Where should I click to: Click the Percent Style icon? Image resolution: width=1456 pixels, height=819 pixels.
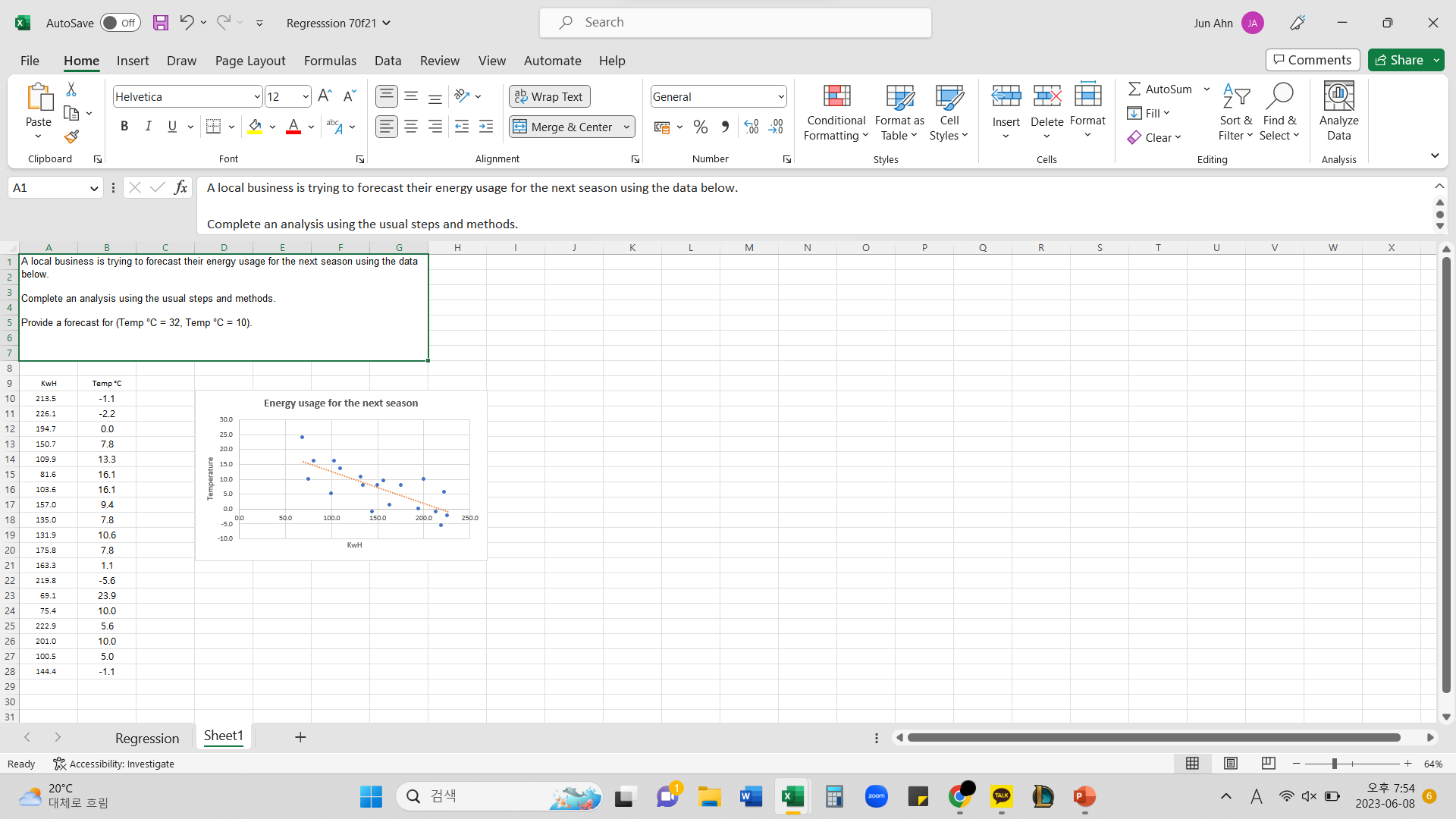(x=701, y=127)
